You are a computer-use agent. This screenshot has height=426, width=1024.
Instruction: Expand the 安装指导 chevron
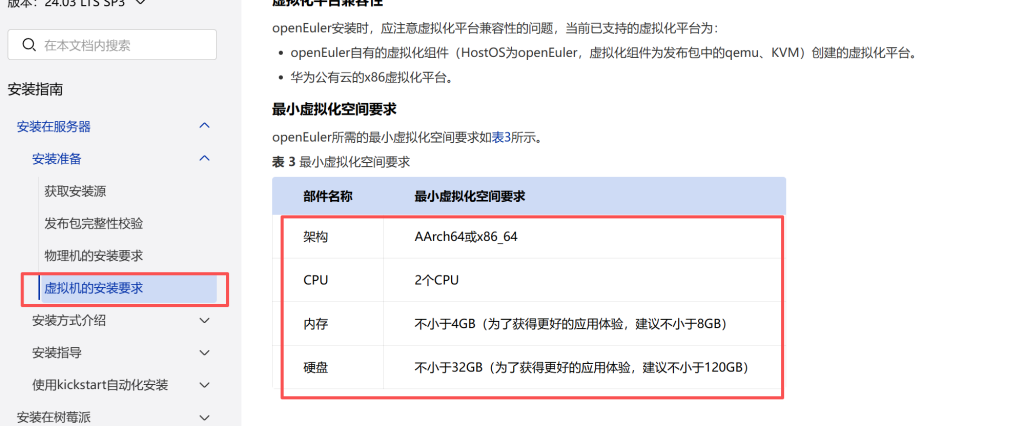coord(204,353)
